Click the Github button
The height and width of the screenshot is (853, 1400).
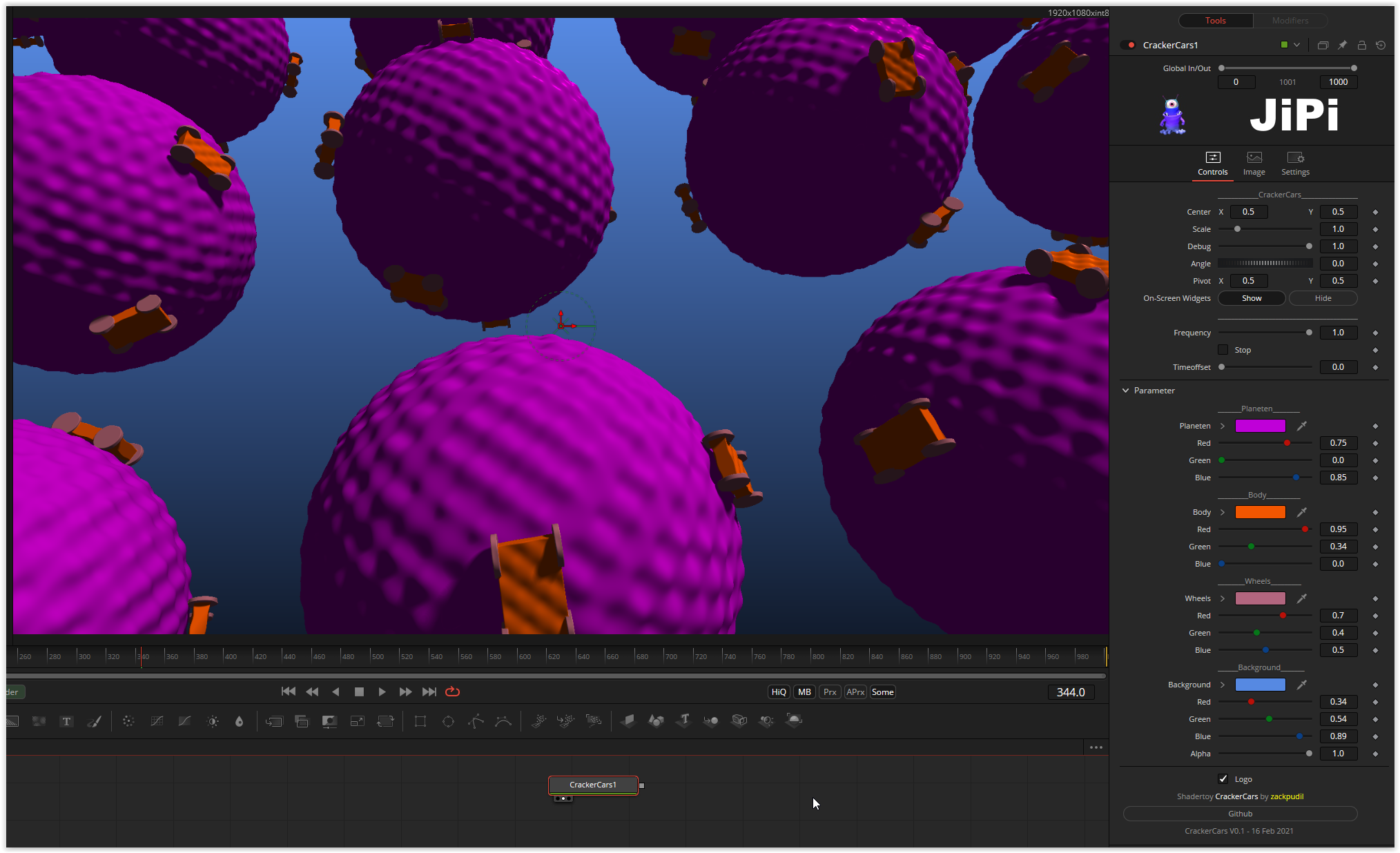click(1240, 814)
